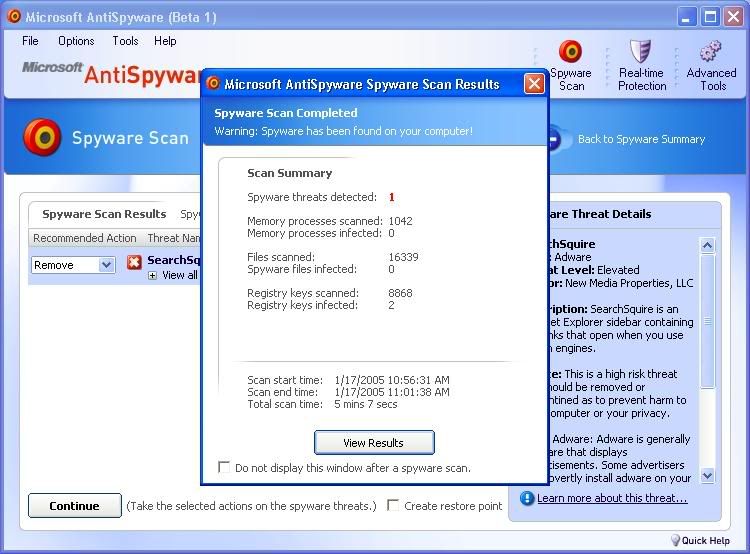Click threat details scrollbar down arrow
This screenshot has height=554, width=750.
click(x=707, y=476)
